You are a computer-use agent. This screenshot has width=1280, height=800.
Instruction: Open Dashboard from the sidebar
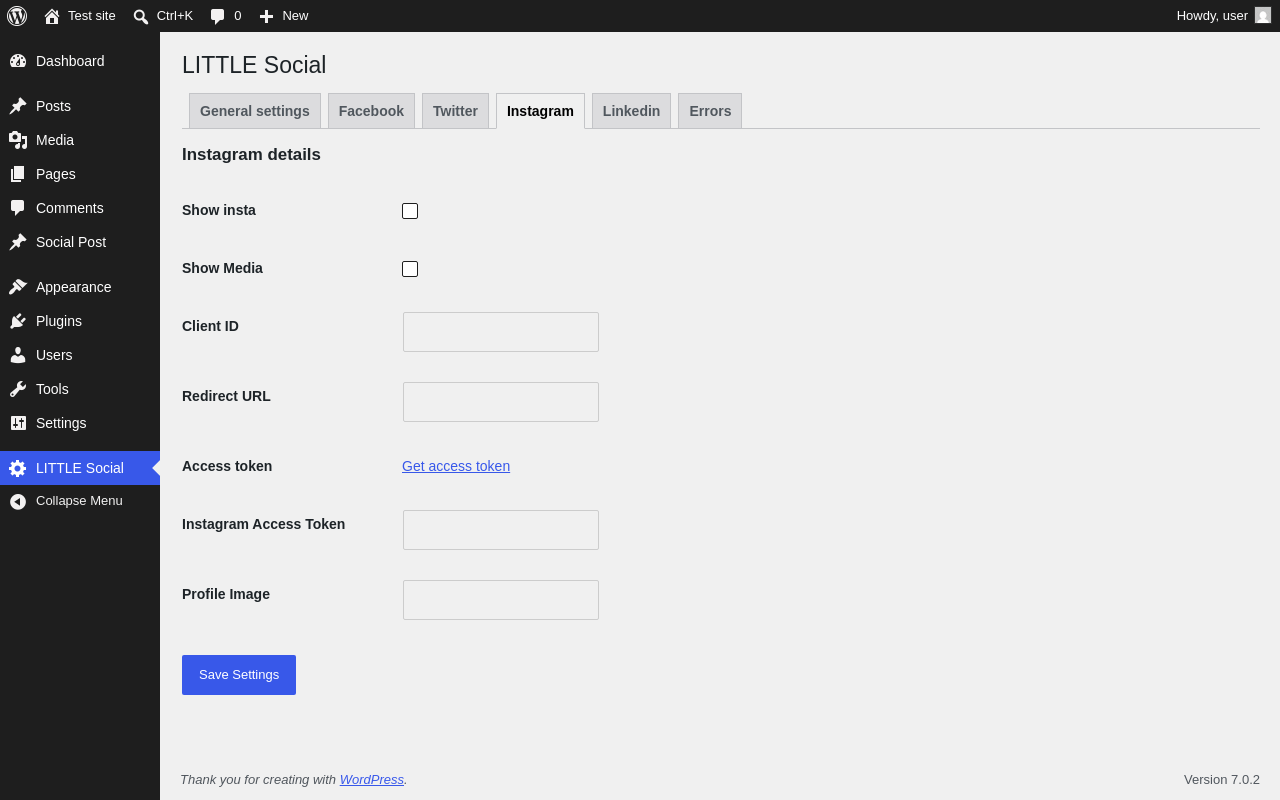tap(80, 61)
